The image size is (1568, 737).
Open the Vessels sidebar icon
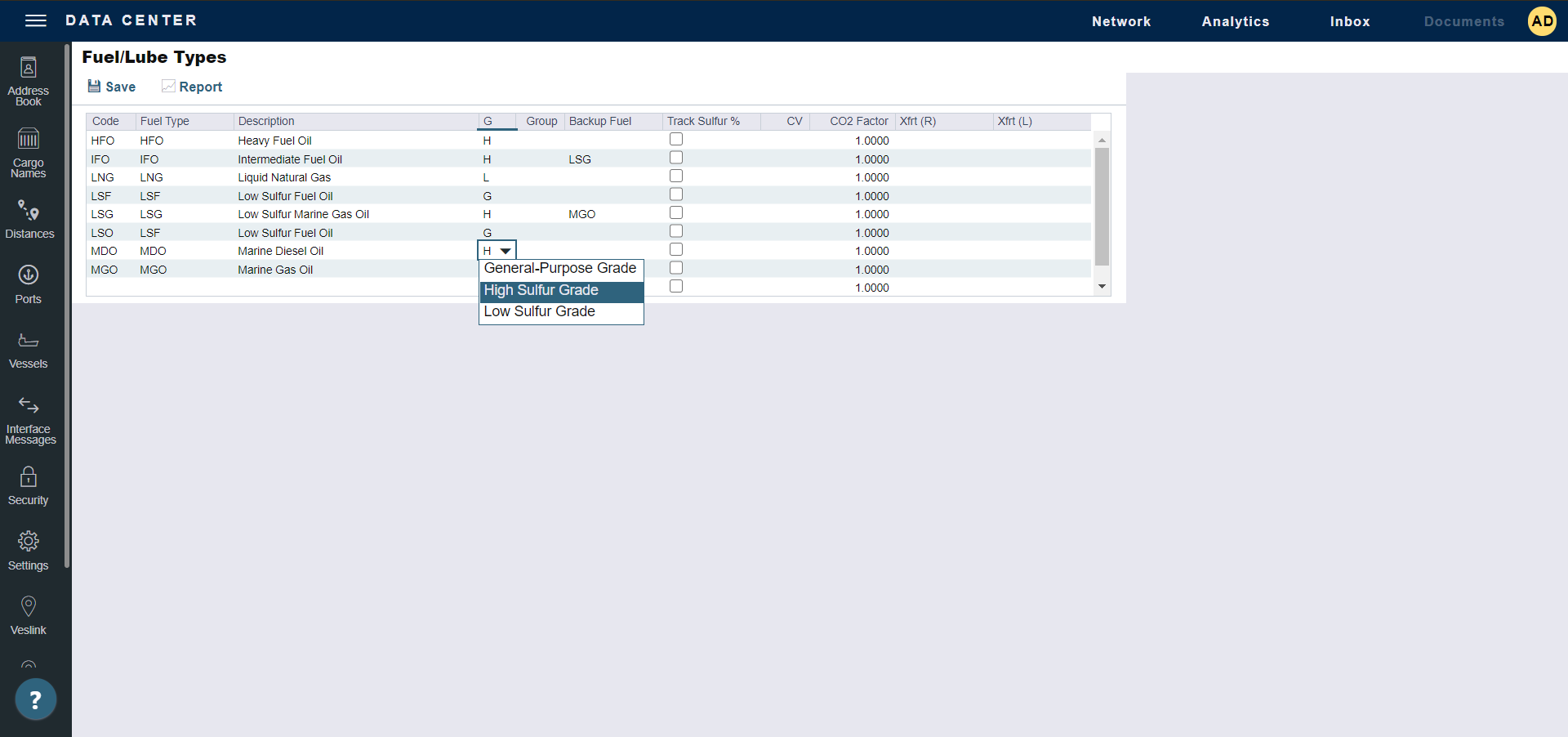coord(29,341)
